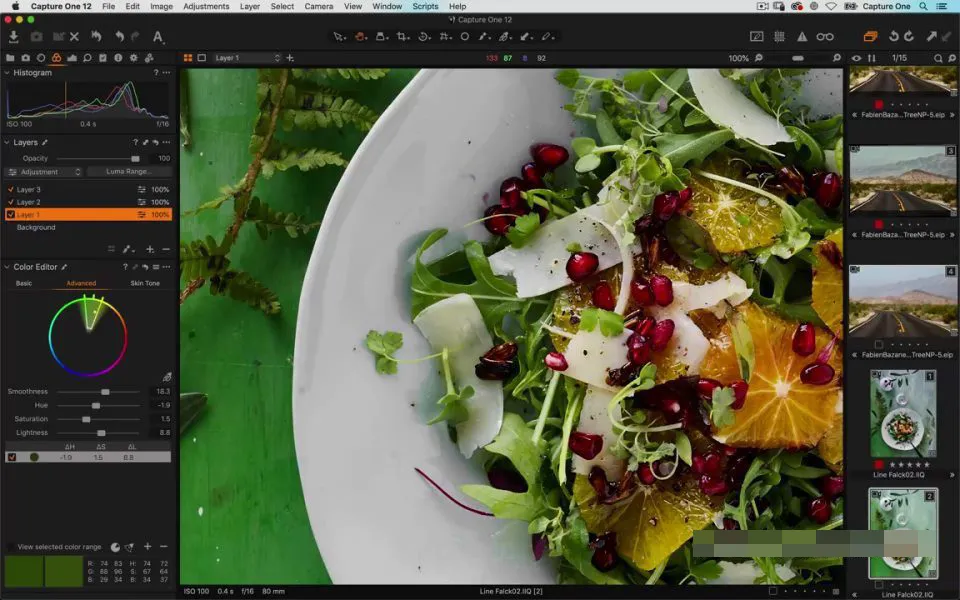Screen dimensions: 960x600
Task: Open the Adjustment layer type dropdown
Action: [x=45, y=172]
